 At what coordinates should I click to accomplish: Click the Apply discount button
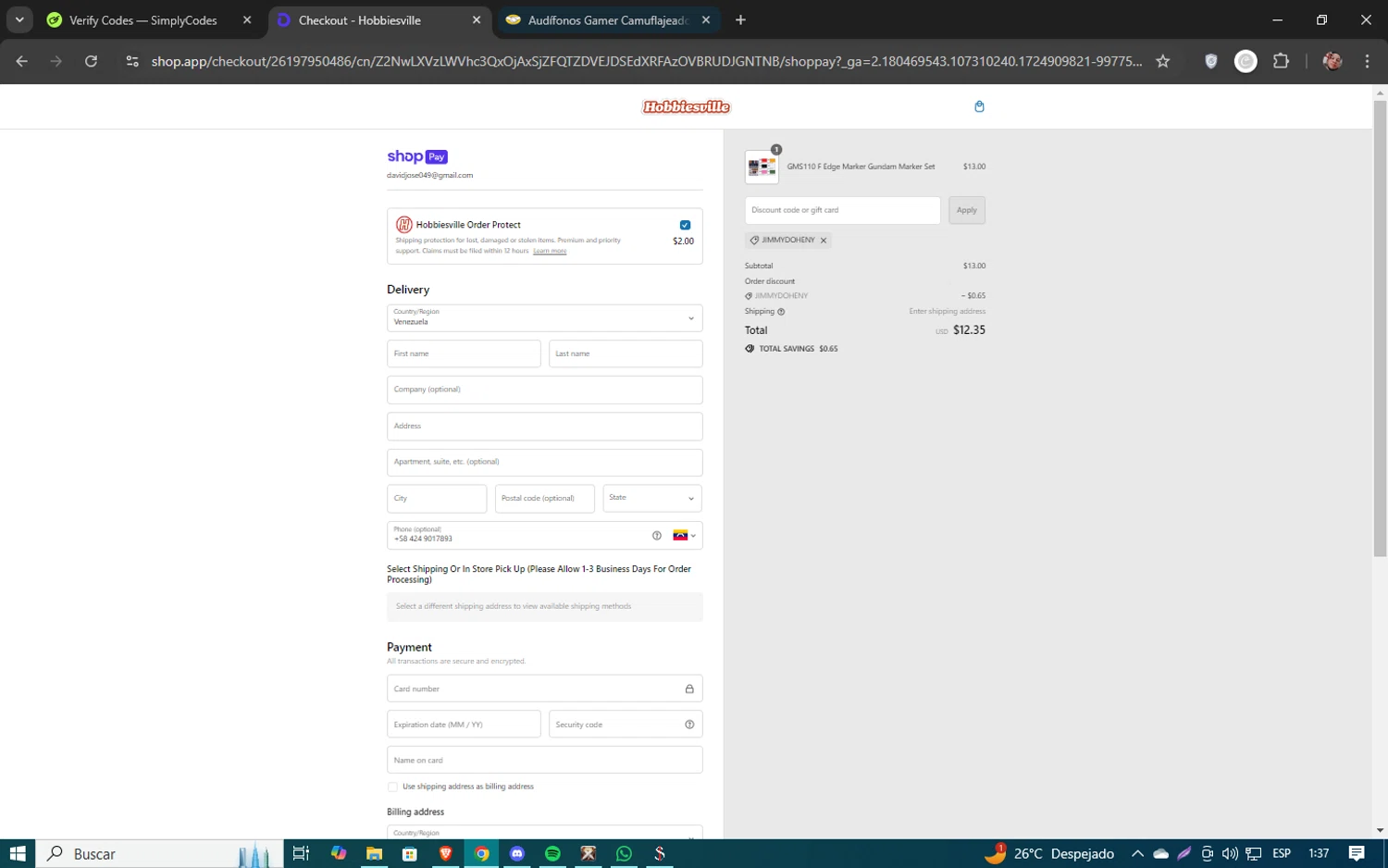(x=966, y=210)
